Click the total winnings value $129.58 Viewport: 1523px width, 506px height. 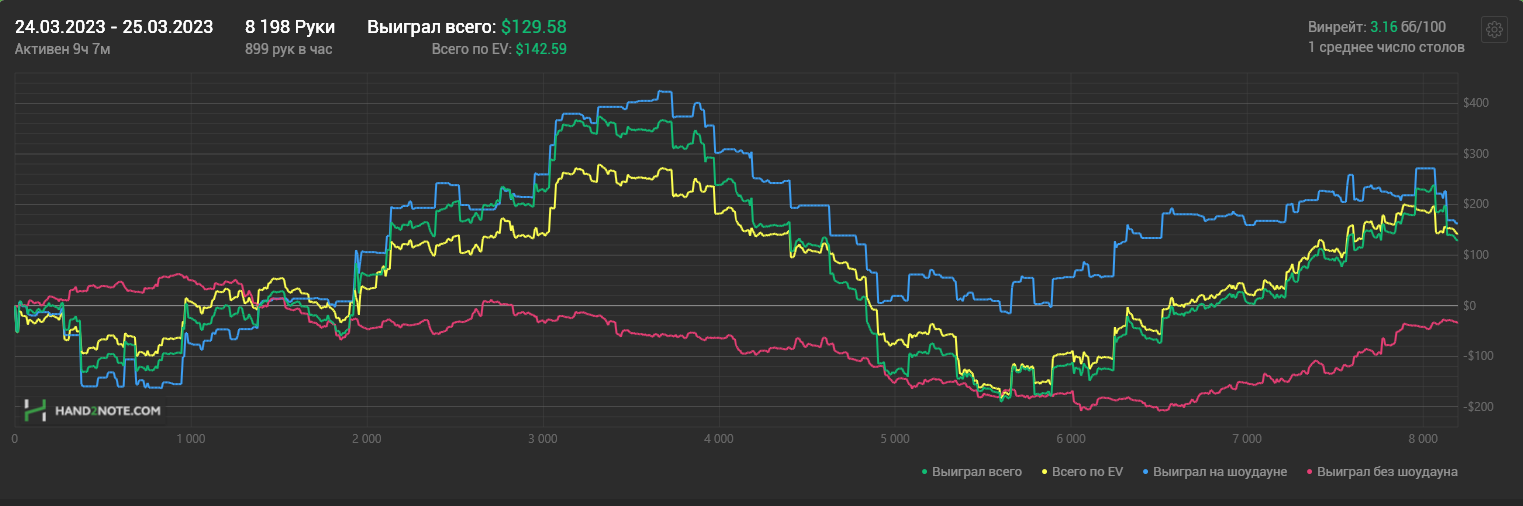point(536,27)
